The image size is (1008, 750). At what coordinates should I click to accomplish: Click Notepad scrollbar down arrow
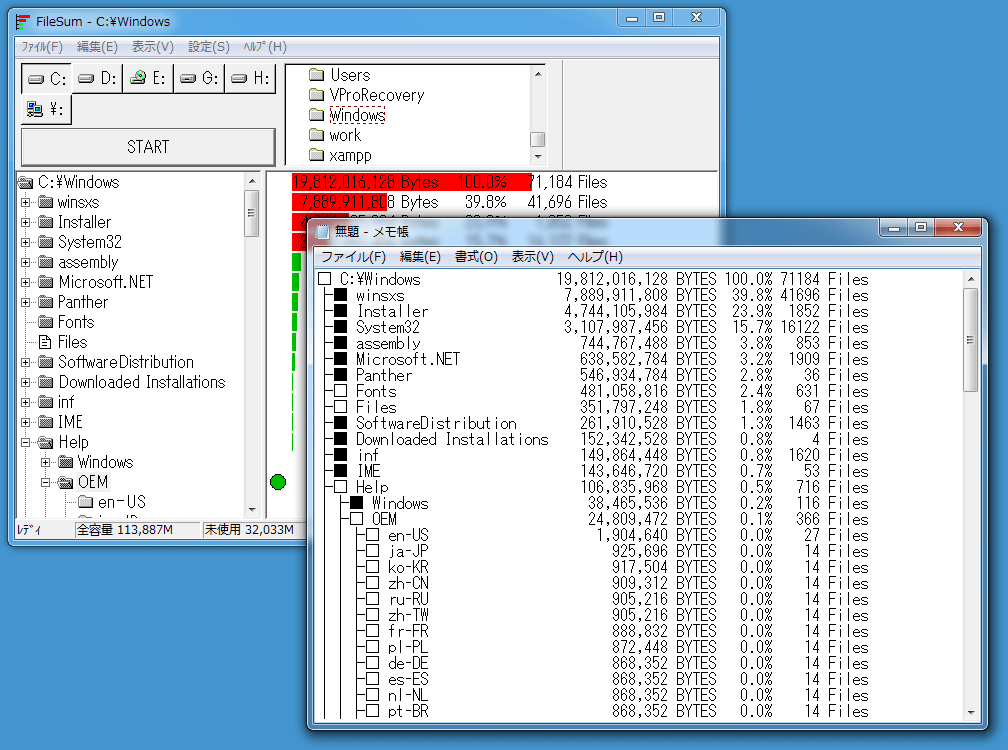click(971, 713)
